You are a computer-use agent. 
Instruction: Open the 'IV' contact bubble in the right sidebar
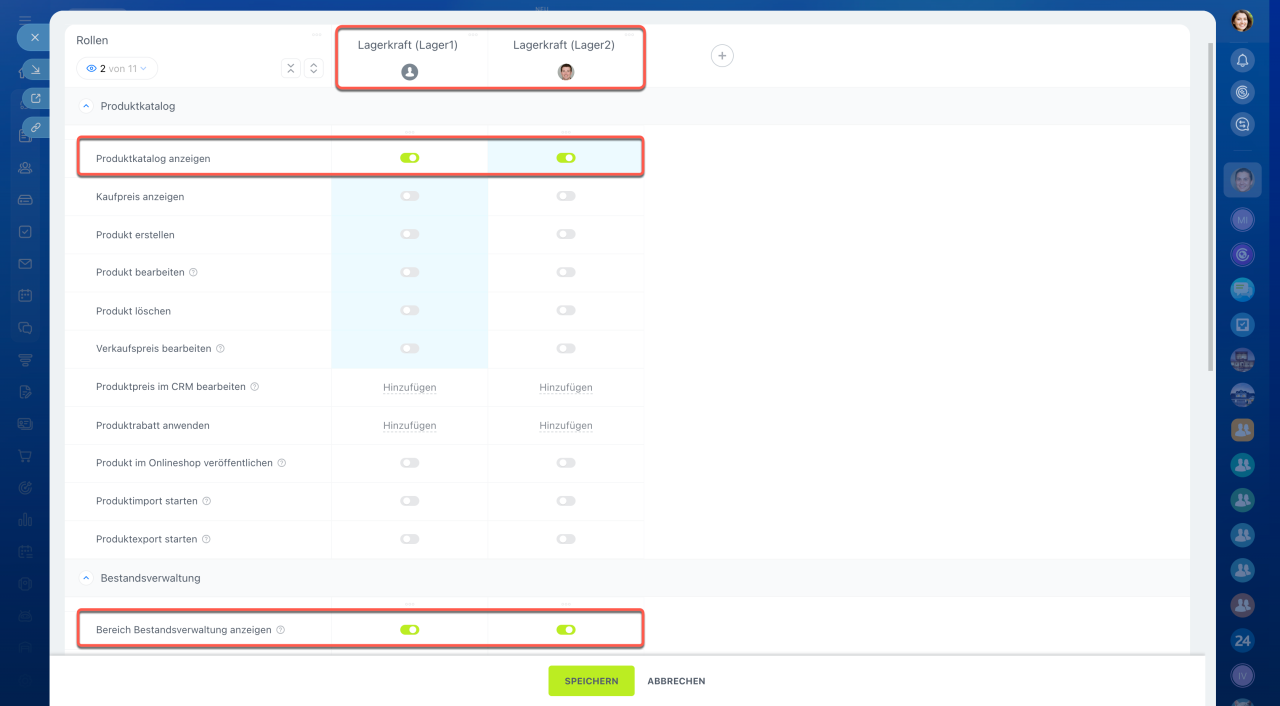click(1242, 676)
